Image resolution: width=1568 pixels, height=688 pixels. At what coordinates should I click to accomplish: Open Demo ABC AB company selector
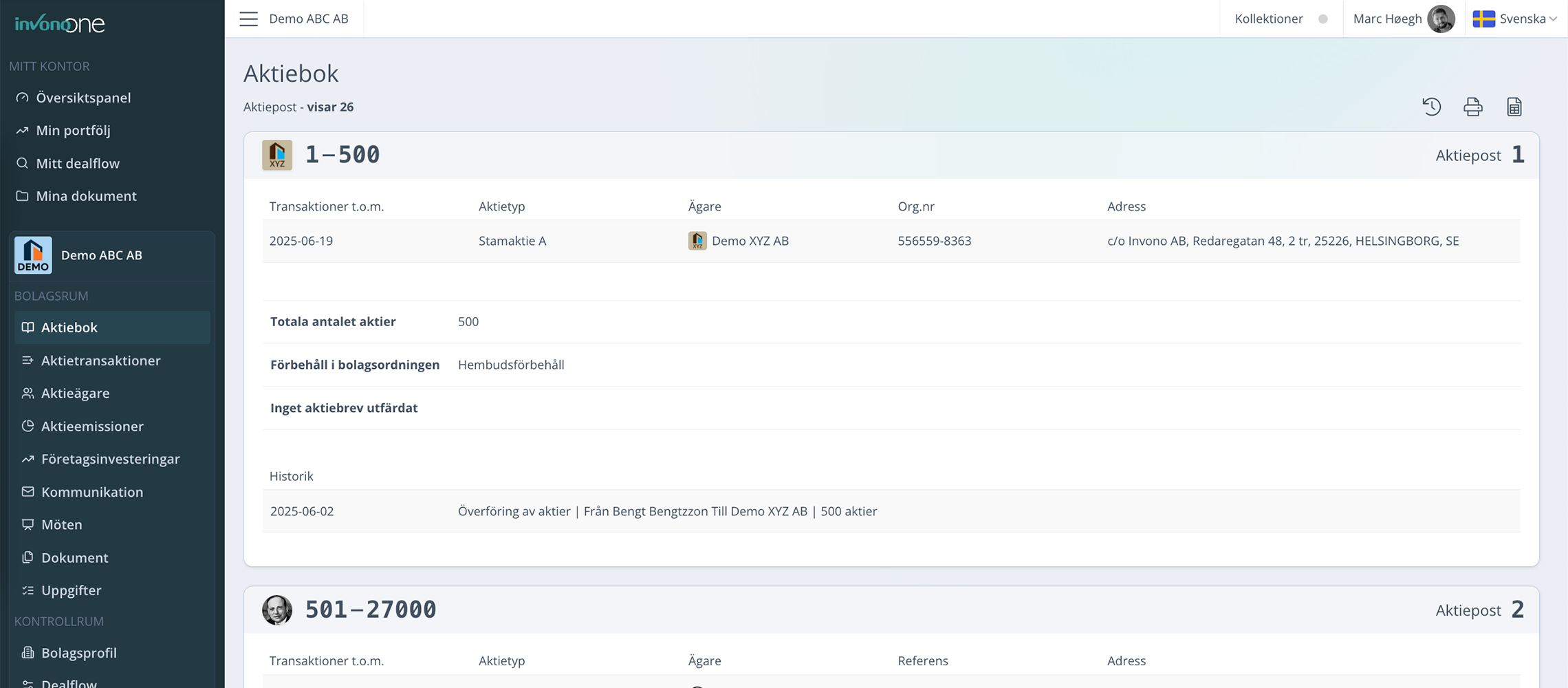click(x=112, y=255)
